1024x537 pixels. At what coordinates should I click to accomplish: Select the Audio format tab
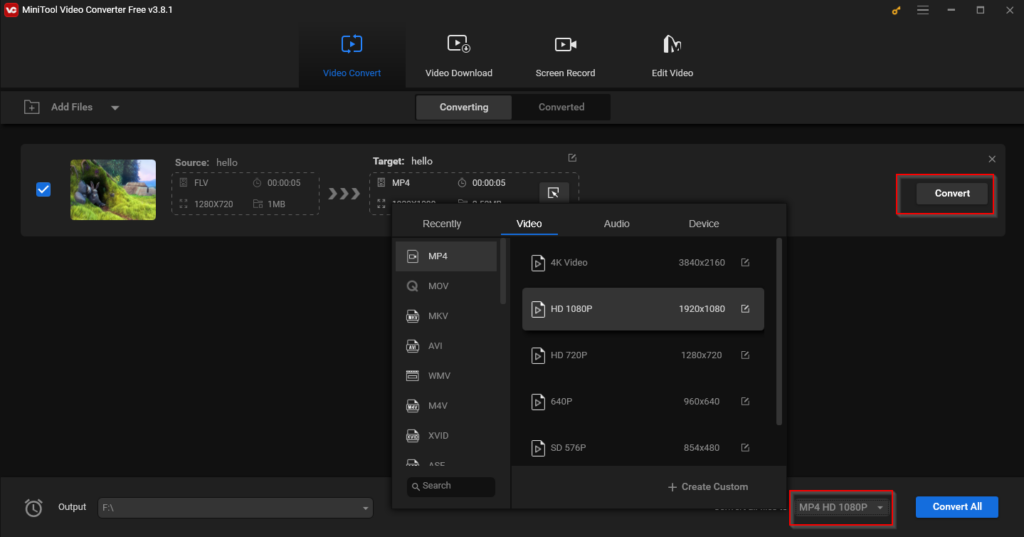(x=616, y=223)
